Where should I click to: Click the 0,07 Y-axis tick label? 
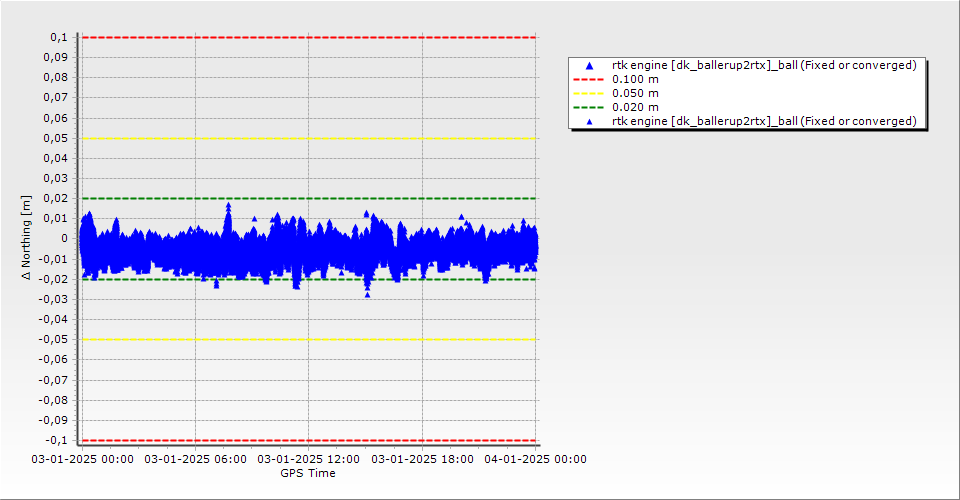(56, 98)
